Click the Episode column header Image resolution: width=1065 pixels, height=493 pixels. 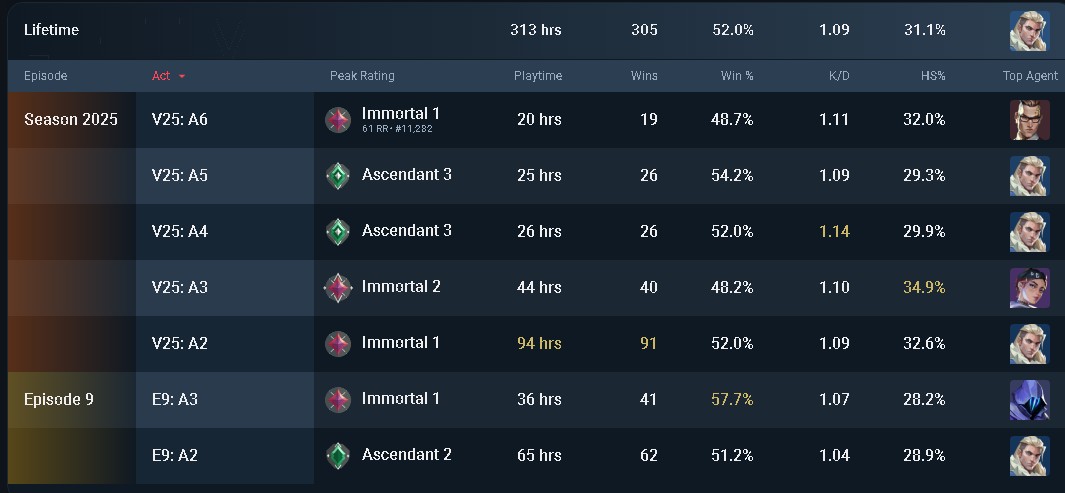[45, 76]
